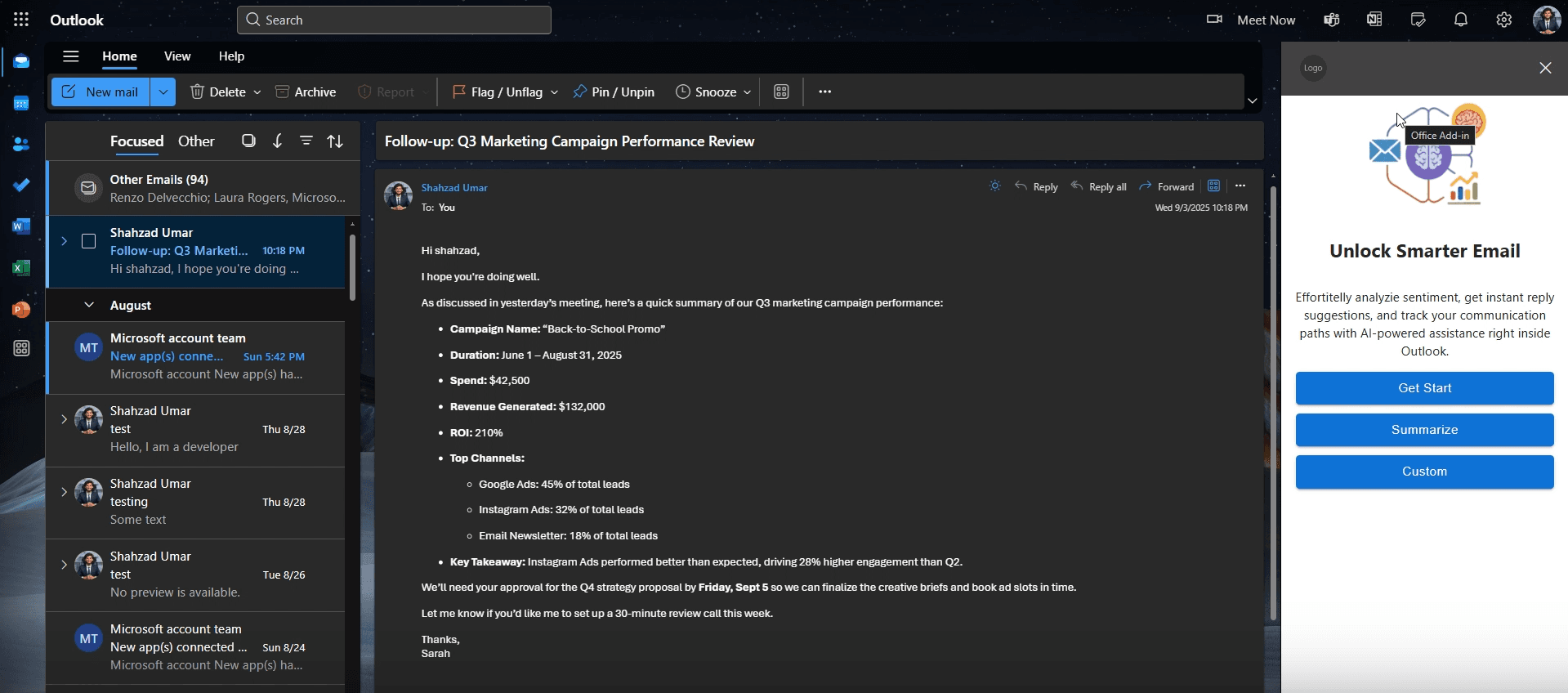Click the message list scrollbar
Viewport: 1568px width, 693px height.
pyautogui.click(x=352, y=267)
